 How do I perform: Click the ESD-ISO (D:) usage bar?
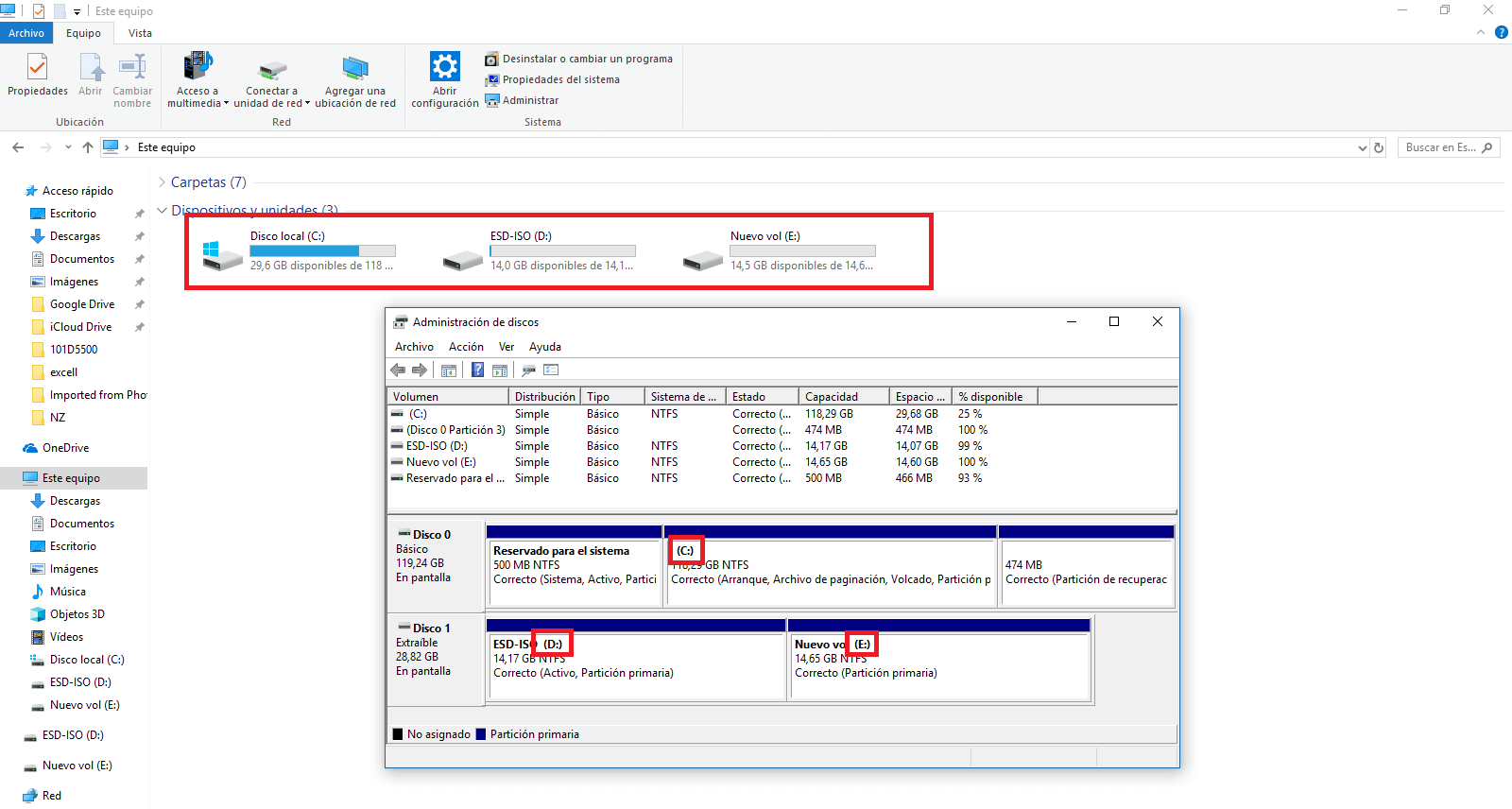[x=563, y=251]
